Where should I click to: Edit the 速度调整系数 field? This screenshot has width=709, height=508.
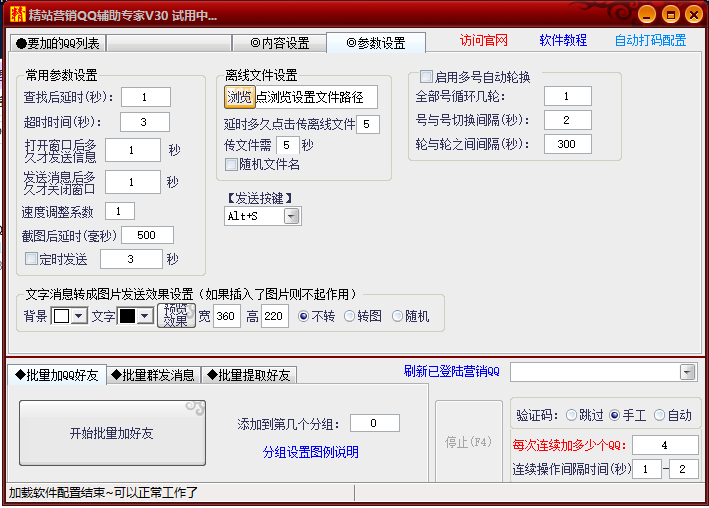tap(120, 211)
